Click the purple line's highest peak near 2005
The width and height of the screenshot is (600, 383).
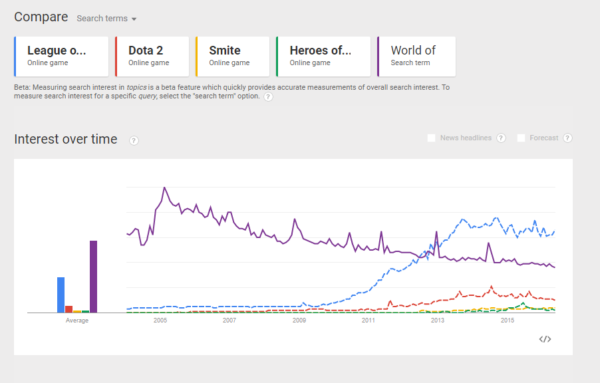165,187
